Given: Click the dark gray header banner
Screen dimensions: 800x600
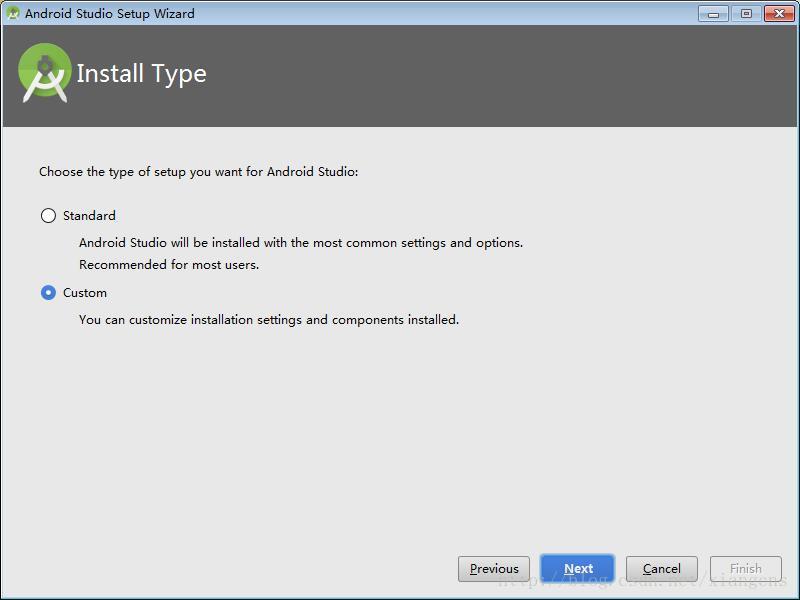Looking at the screenshot, I should (500, 75).
